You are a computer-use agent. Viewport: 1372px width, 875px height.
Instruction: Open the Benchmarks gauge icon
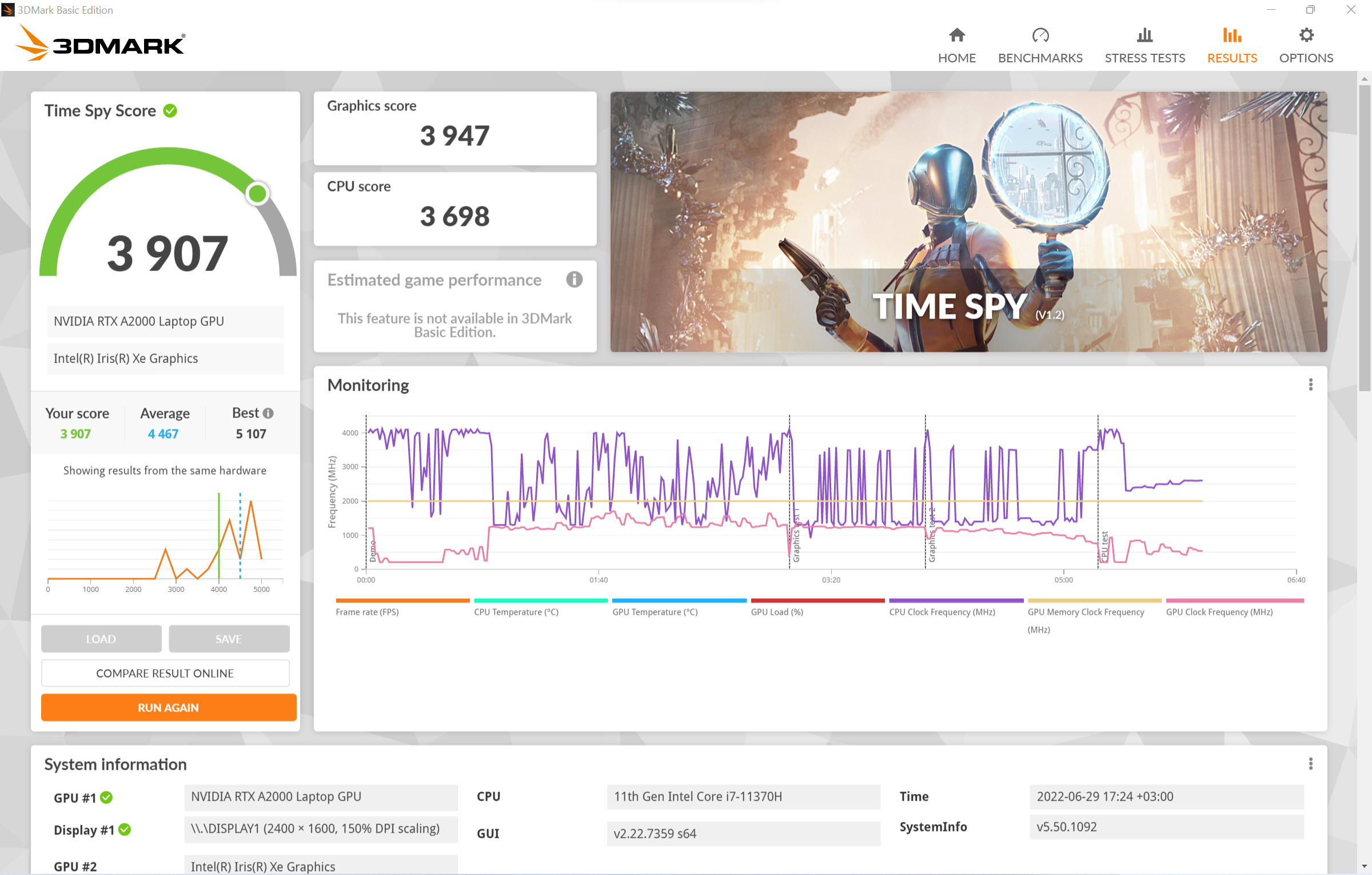pyautogui.click(x=1040, y=35)
